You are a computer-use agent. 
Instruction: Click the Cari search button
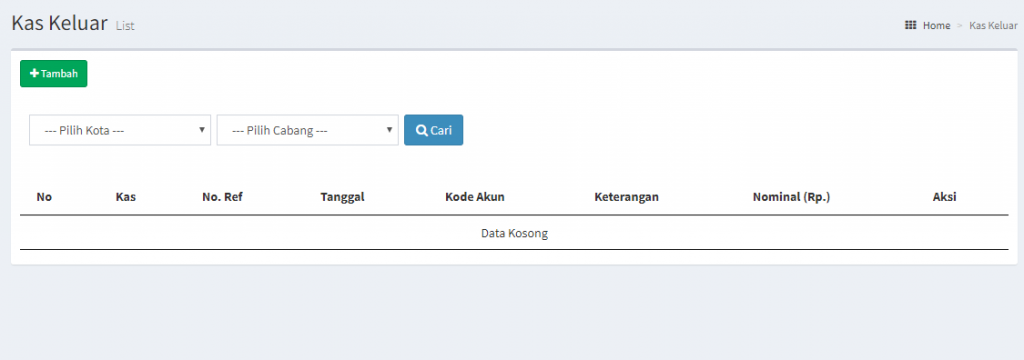click(x=434, y=130)
